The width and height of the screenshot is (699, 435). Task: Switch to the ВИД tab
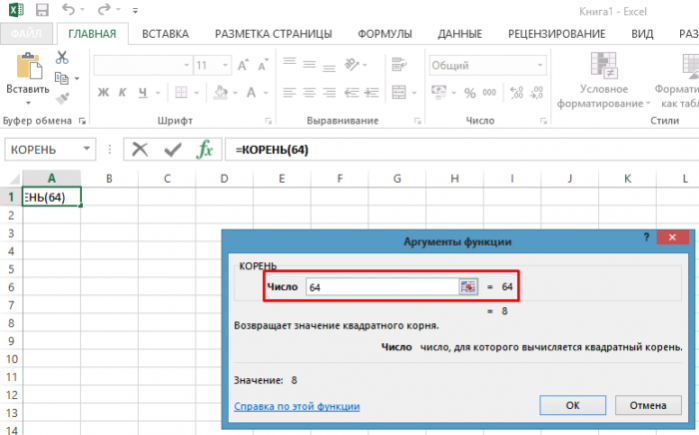(x=642, y=34)
